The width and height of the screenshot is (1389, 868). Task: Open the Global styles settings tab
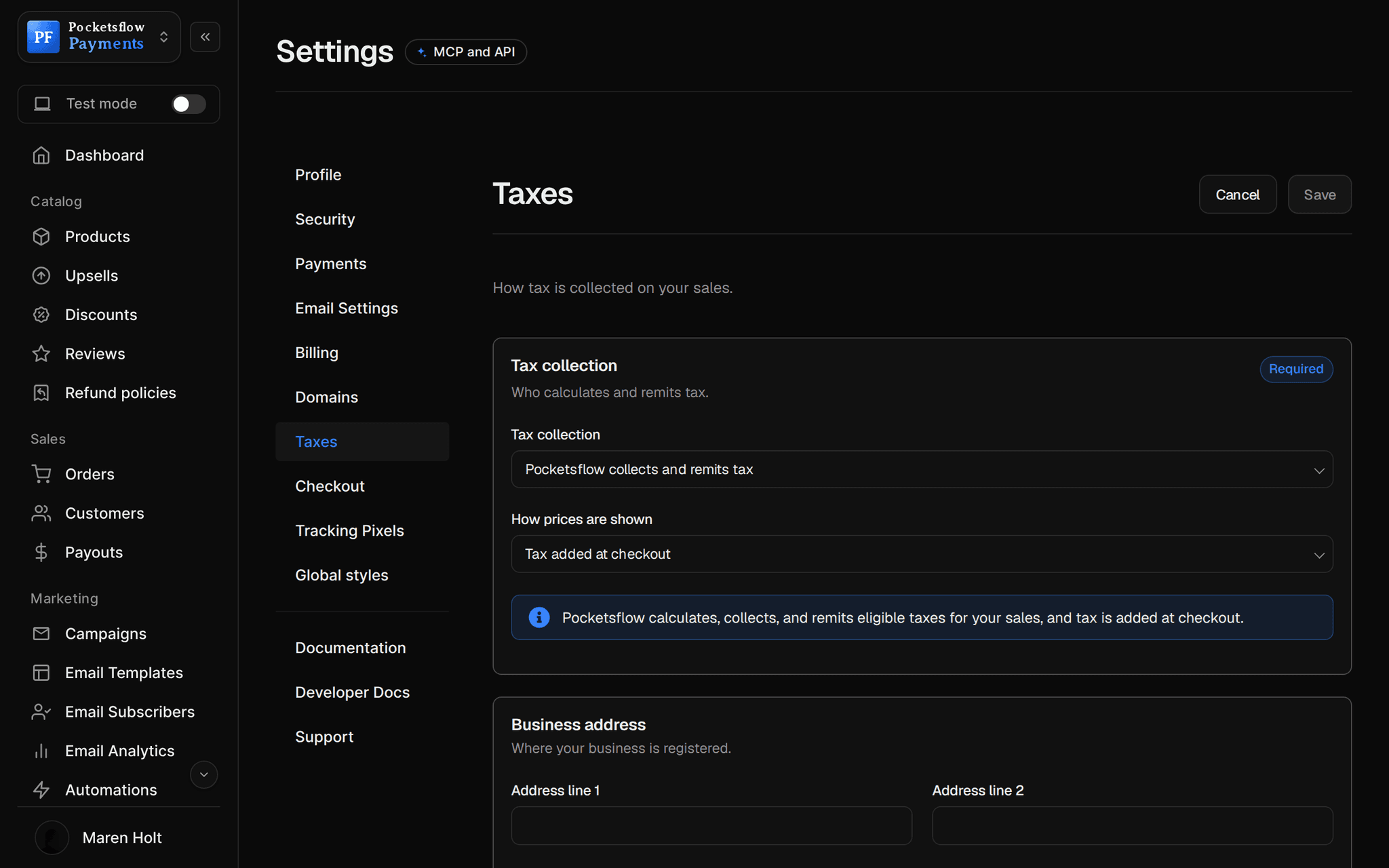(x=362, y=575)
